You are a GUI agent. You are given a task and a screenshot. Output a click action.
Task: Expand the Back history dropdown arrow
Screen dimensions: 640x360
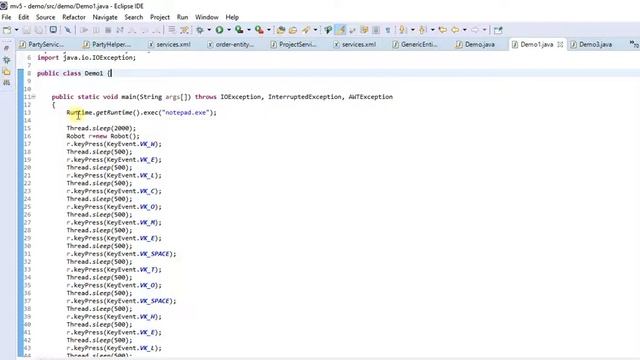click(464, 30)
